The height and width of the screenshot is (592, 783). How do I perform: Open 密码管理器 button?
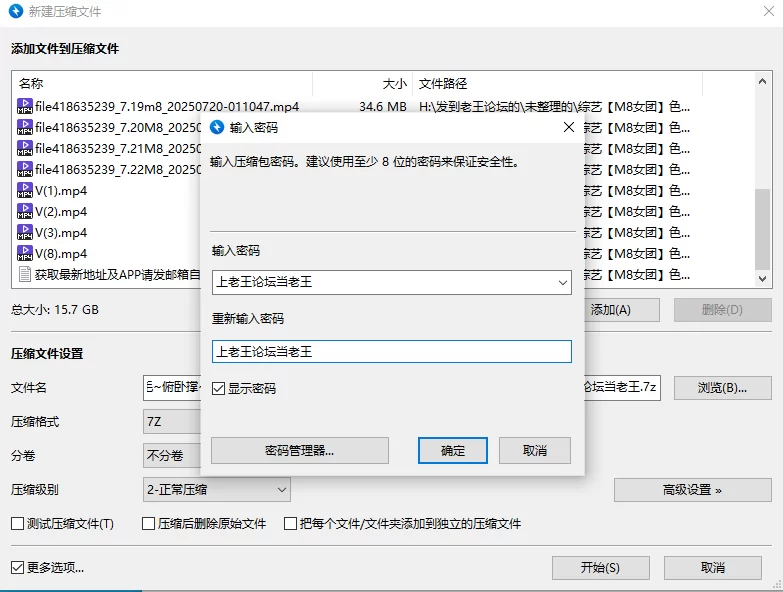(x=300, y=451)
